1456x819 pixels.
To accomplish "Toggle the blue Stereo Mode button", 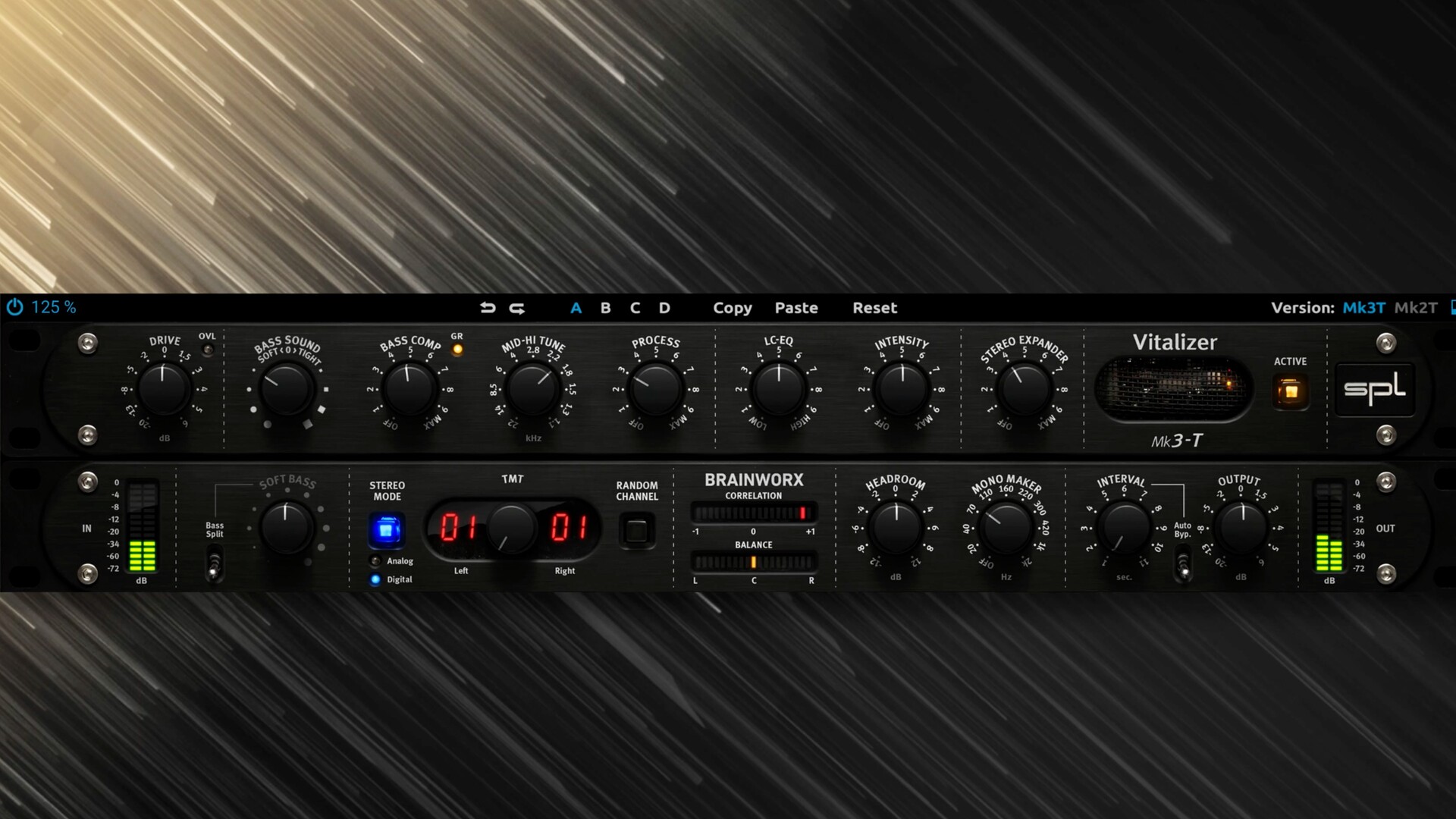I will (387, 530).
